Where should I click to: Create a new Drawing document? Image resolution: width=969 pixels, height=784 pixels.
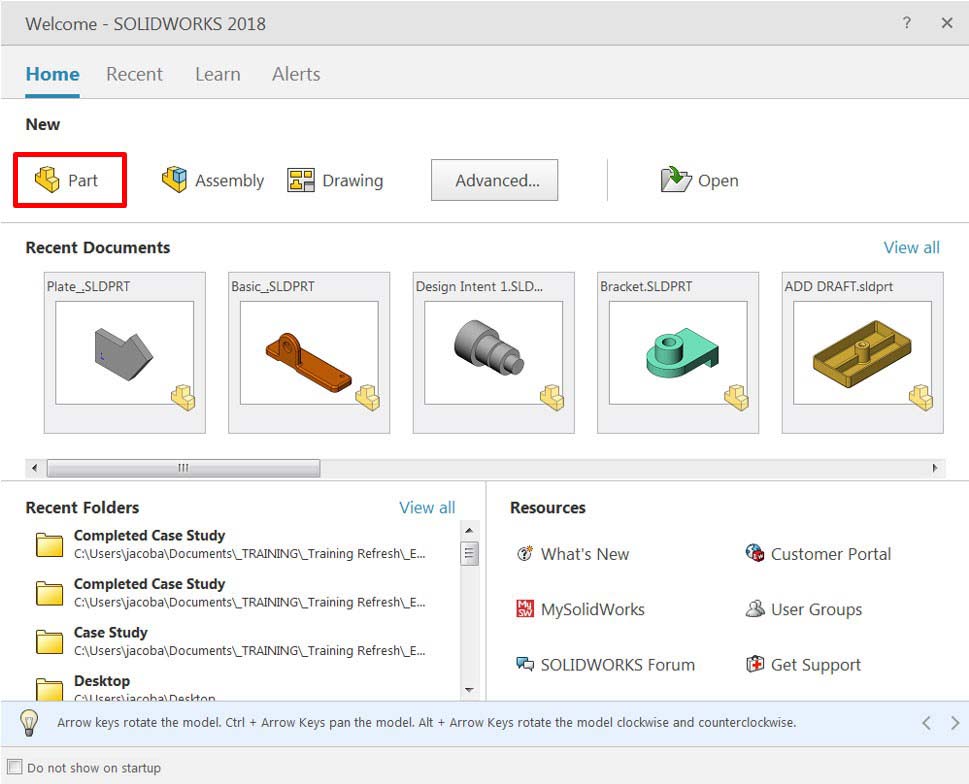click(x=336, y=180)
